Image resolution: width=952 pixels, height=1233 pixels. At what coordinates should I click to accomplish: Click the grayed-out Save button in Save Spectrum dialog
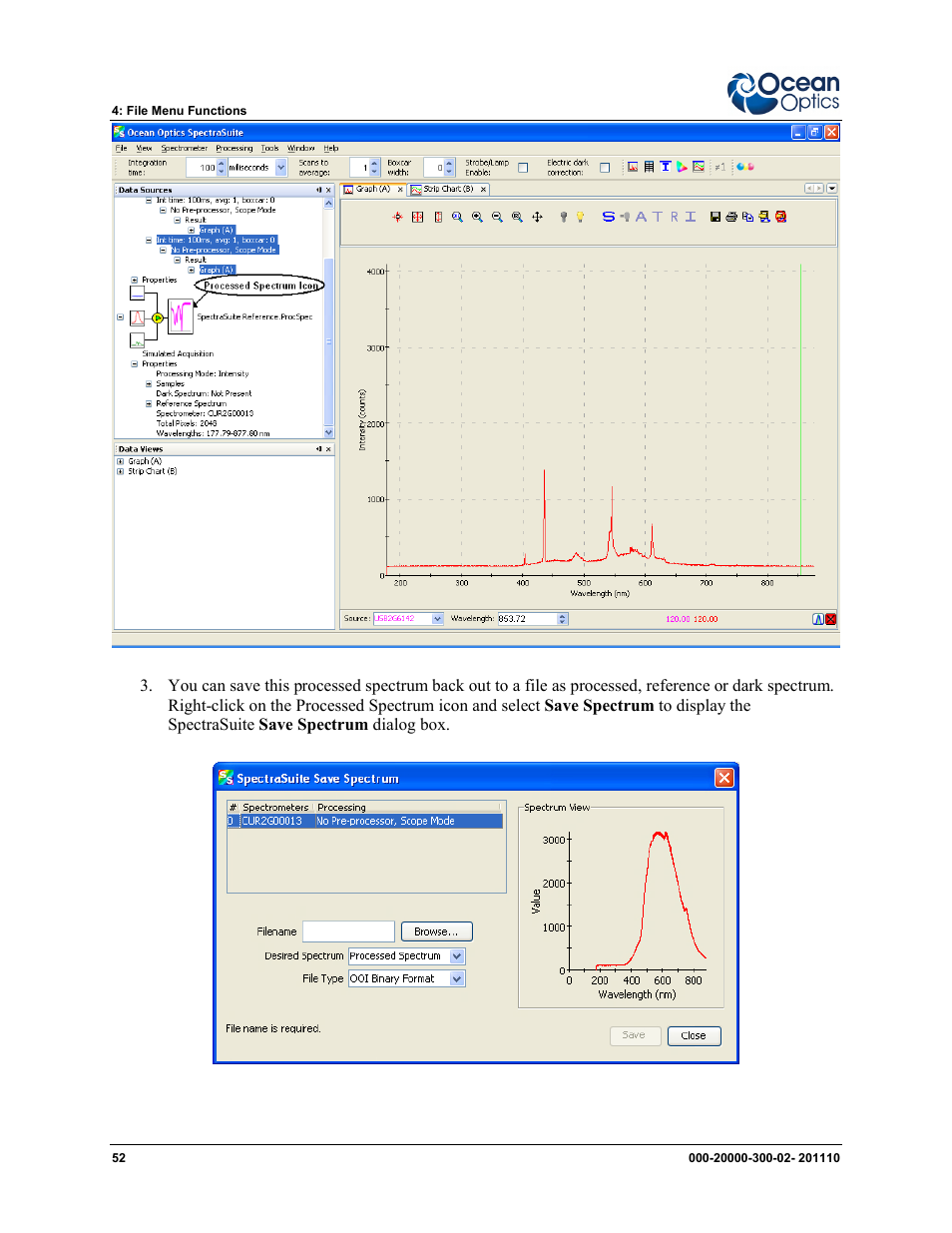tap(634, 1036)
